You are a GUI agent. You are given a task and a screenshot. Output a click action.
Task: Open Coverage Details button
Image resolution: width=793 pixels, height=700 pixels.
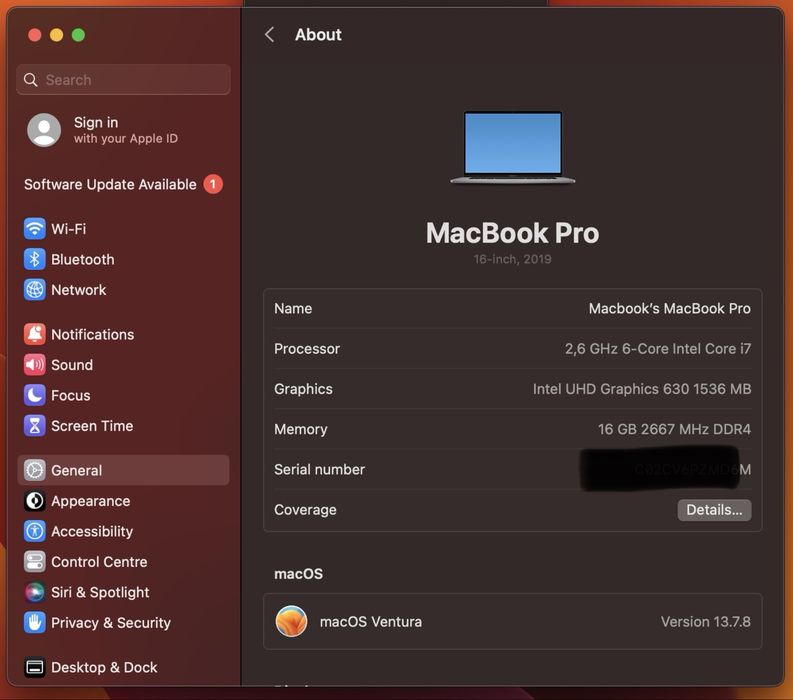tap(714, 510)
